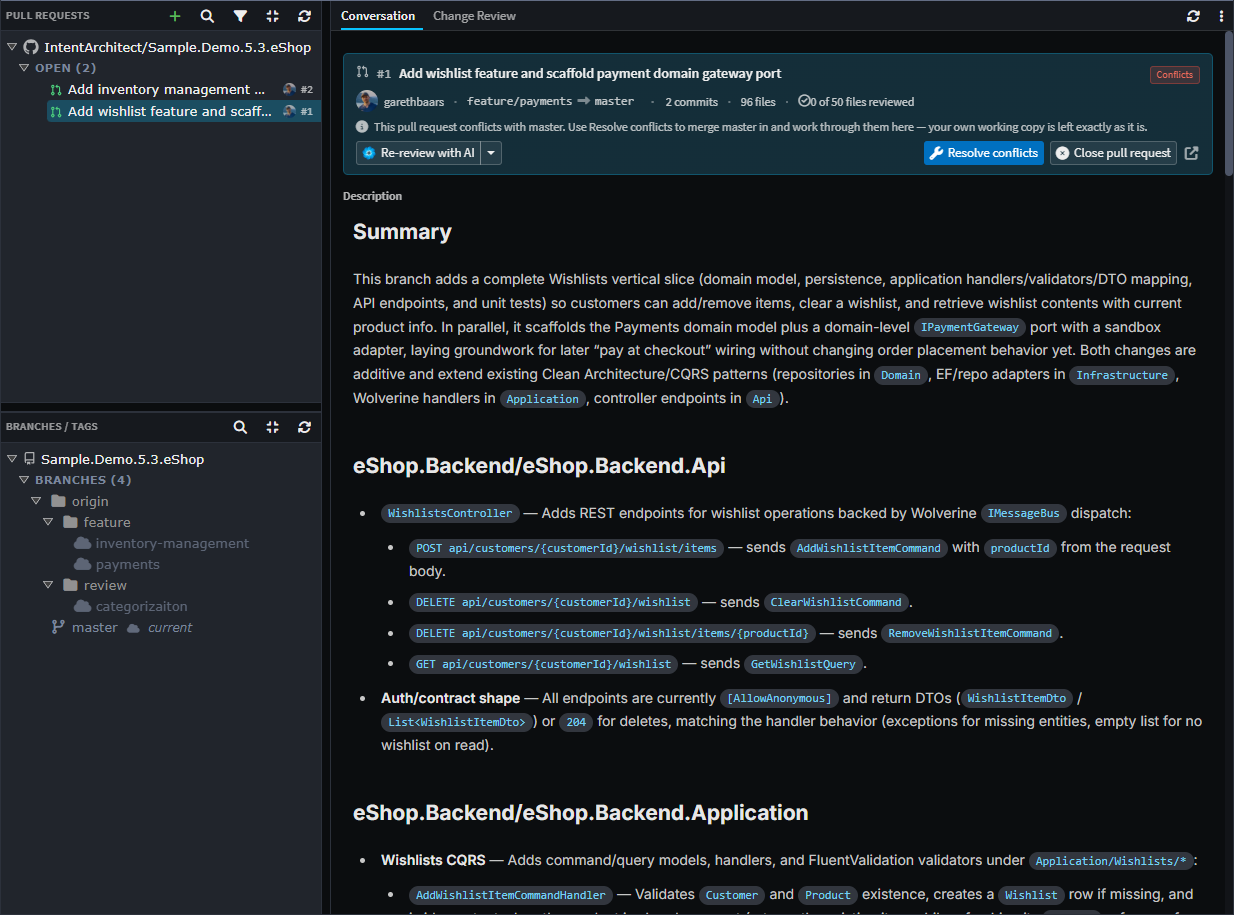Click the WishlistsController code tag
The image size is (1234, 915).
[450, 513]
